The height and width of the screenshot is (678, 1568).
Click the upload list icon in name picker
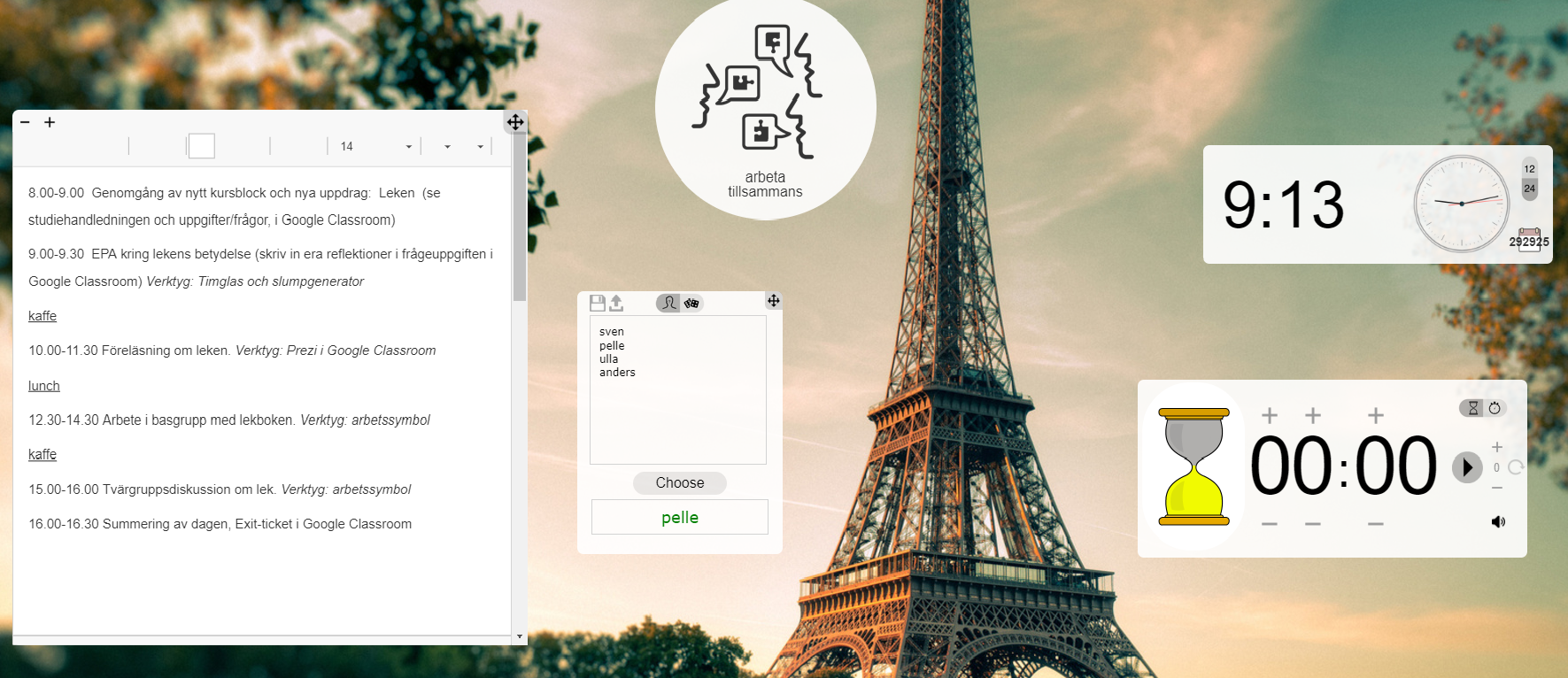click(x=616, y=304)
